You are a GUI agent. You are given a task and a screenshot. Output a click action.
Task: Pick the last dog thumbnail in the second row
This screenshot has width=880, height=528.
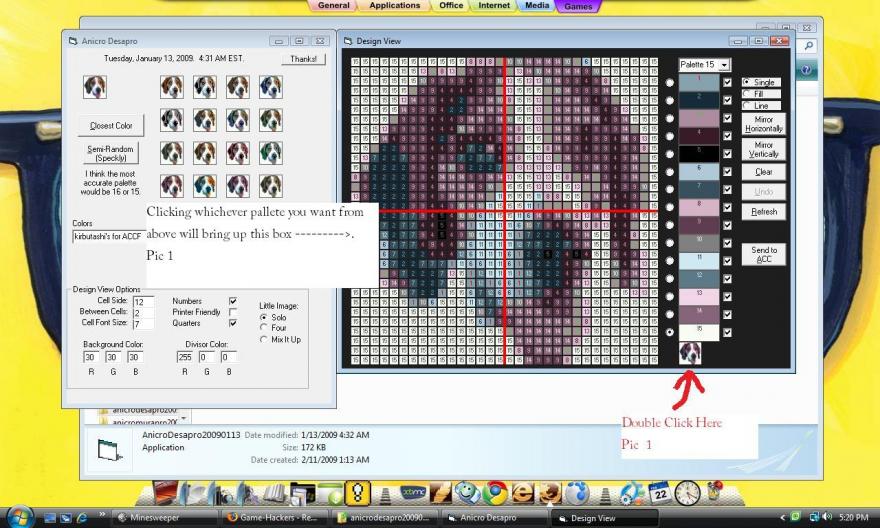[271, 120]
